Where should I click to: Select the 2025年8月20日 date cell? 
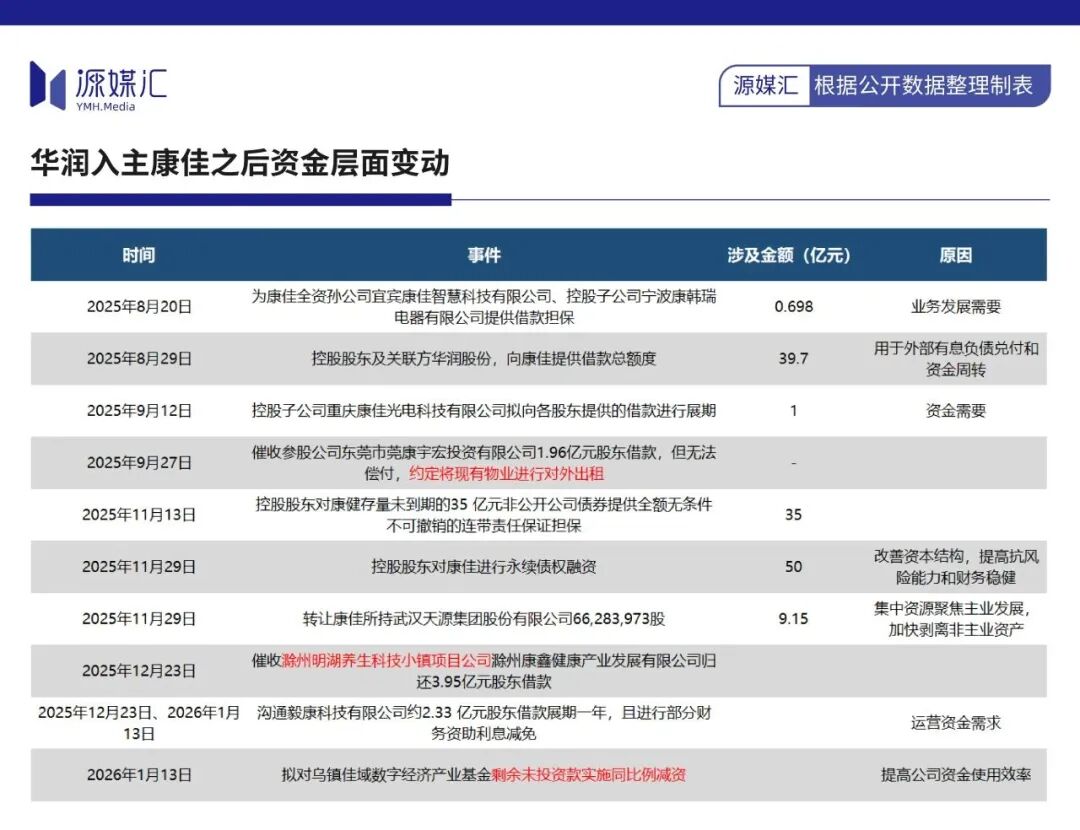coord(138,307)
